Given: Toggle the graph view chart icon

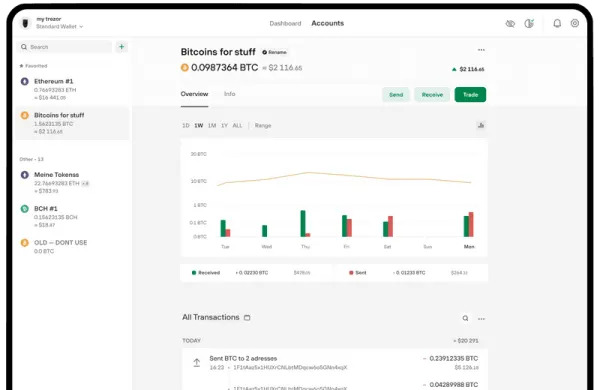Looking at the screenshot, I should point(481,125).
